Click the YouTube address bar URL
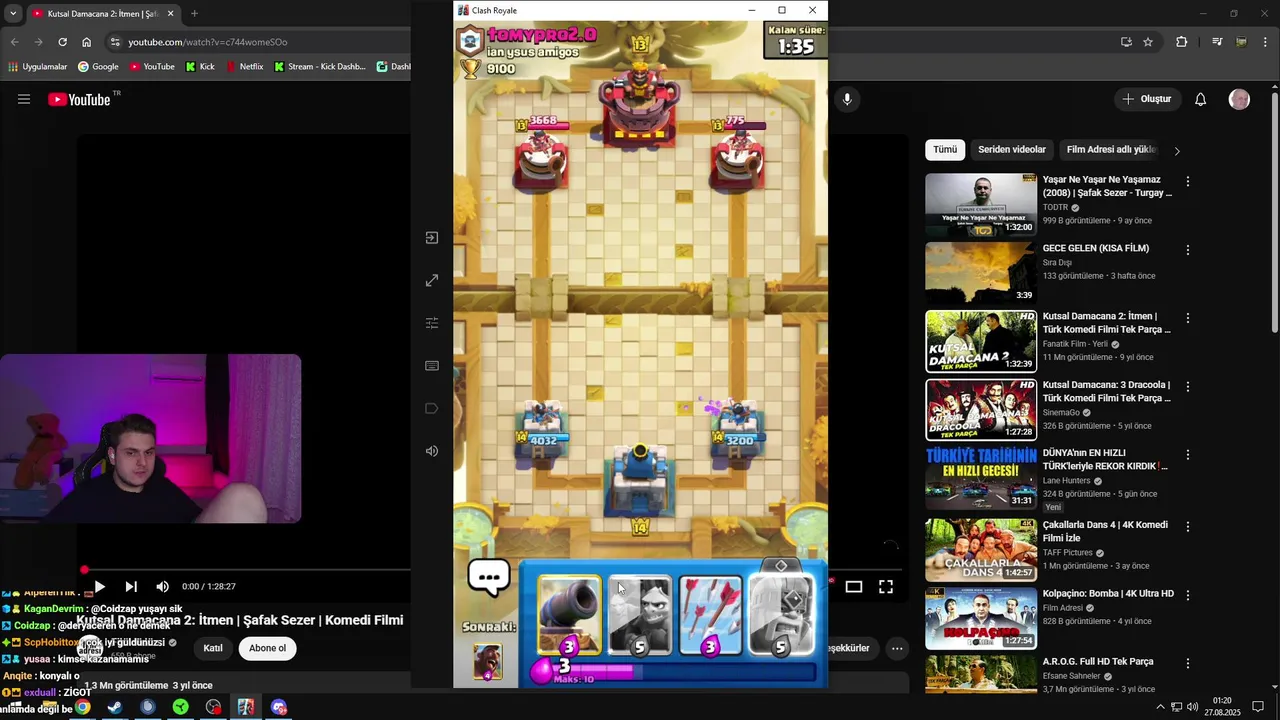1280x720 pixels. click(x=208, y=42)
